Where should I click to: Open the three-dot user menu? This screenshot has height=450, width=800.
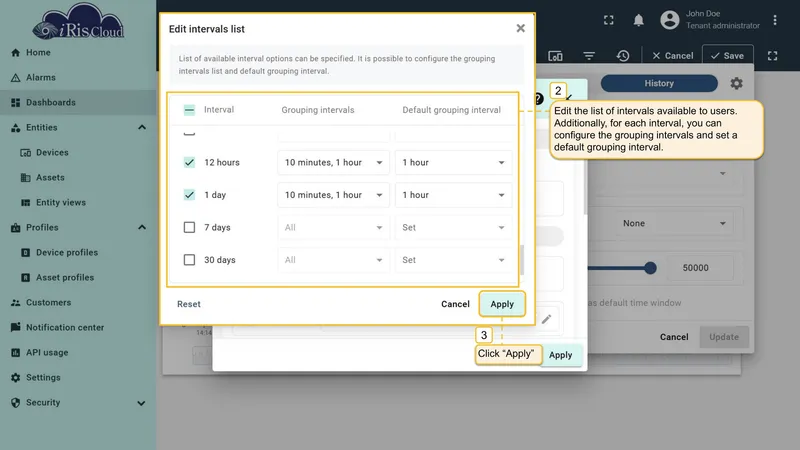[x=774, y=20]
